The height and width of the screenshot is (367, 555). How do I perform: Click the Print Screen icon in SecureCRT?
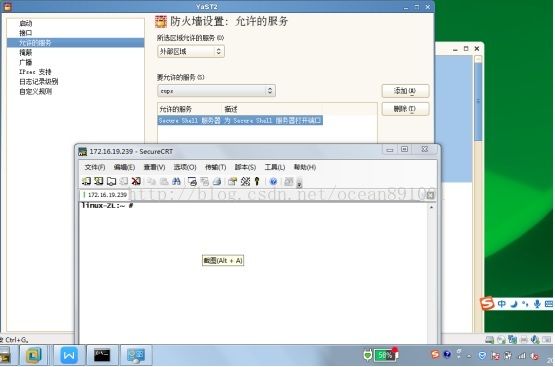point(192,182)
